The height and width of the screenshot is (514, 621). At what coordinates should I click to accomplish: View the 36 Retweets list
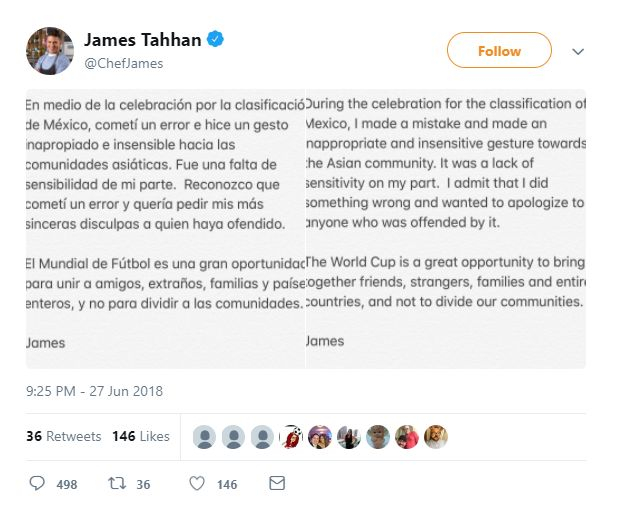tap(64, 436)
